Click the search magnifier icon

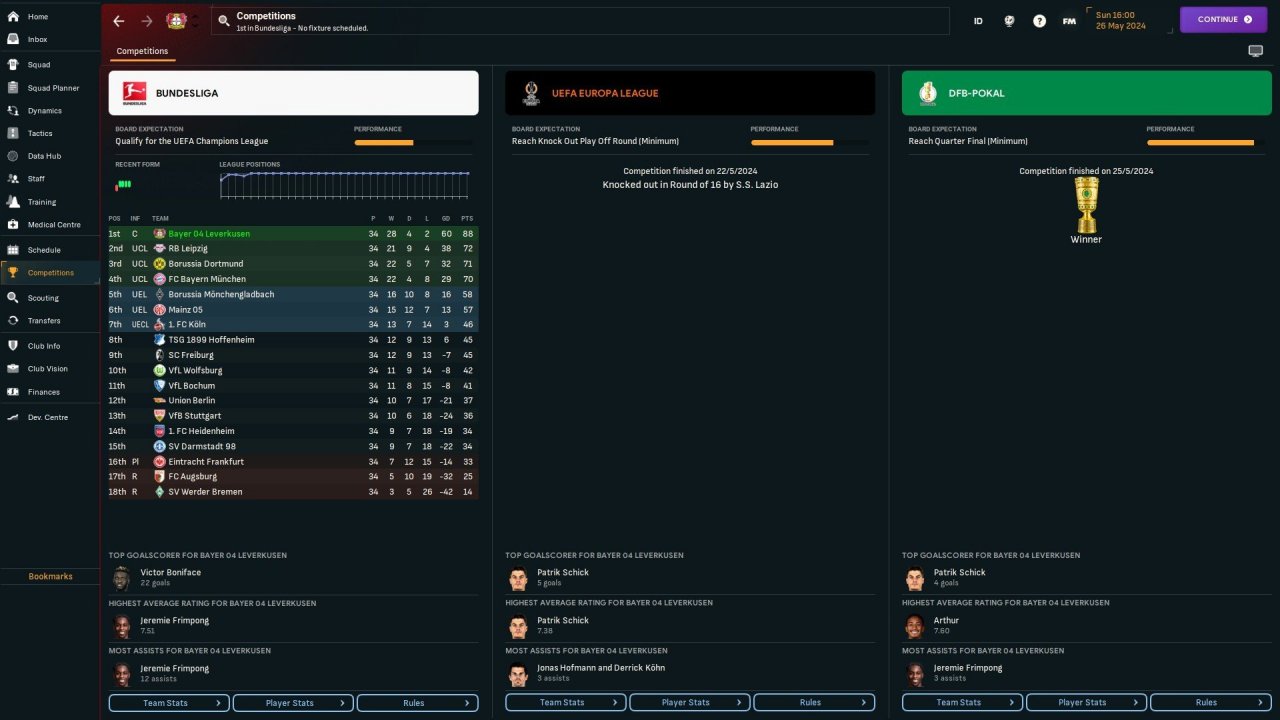click(224, 21)
